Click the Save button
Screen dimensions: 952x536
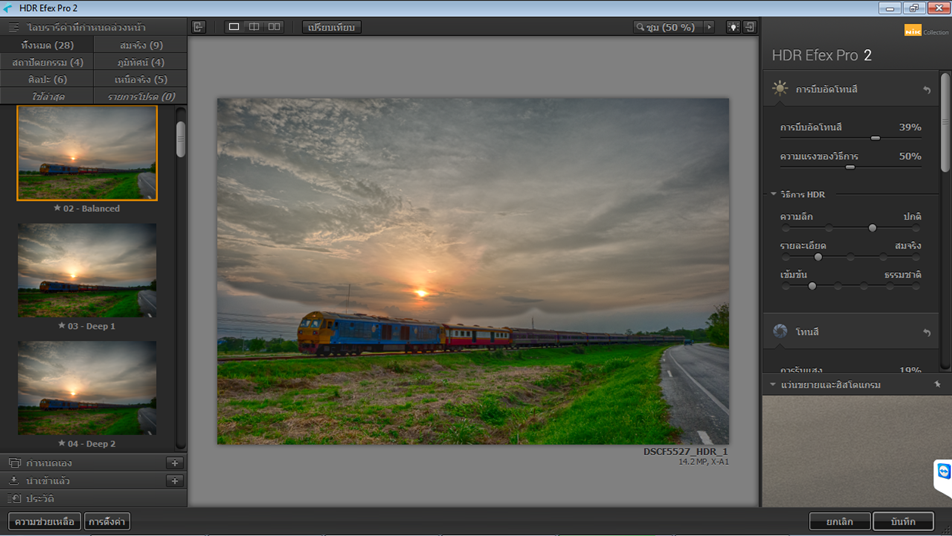tap(903, 521)
